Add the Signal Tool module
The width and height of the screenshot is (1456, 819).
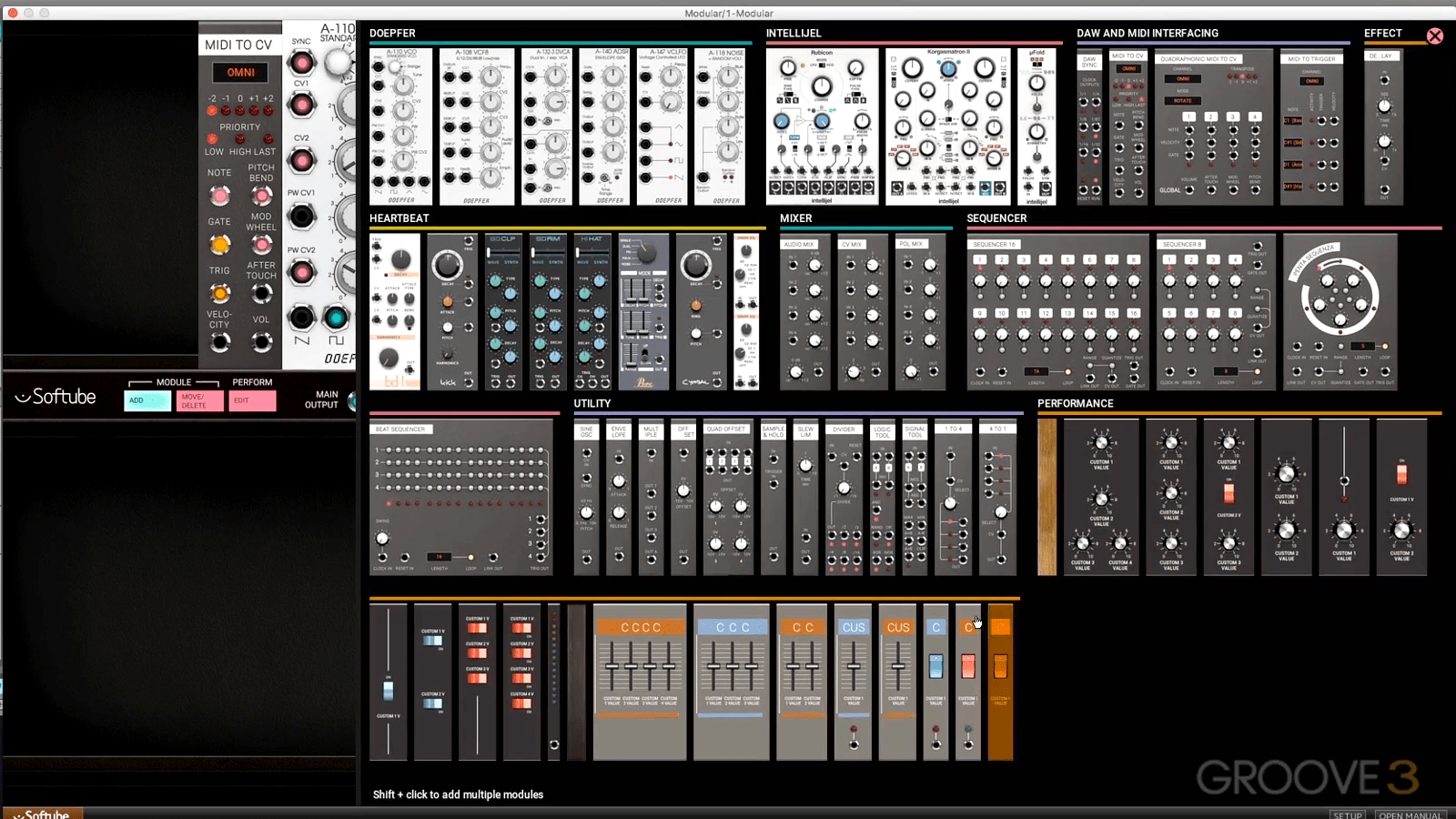915,499
